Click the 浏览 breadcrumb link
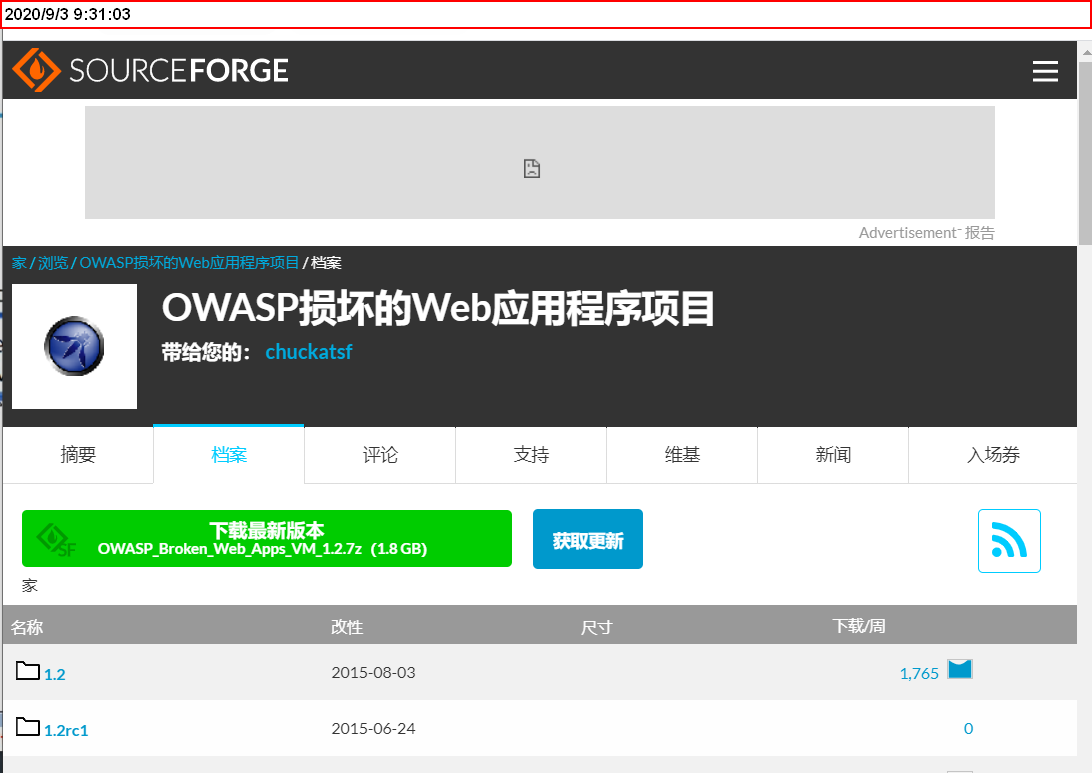This screenshot has width=1092, height=773. (53, 263)
